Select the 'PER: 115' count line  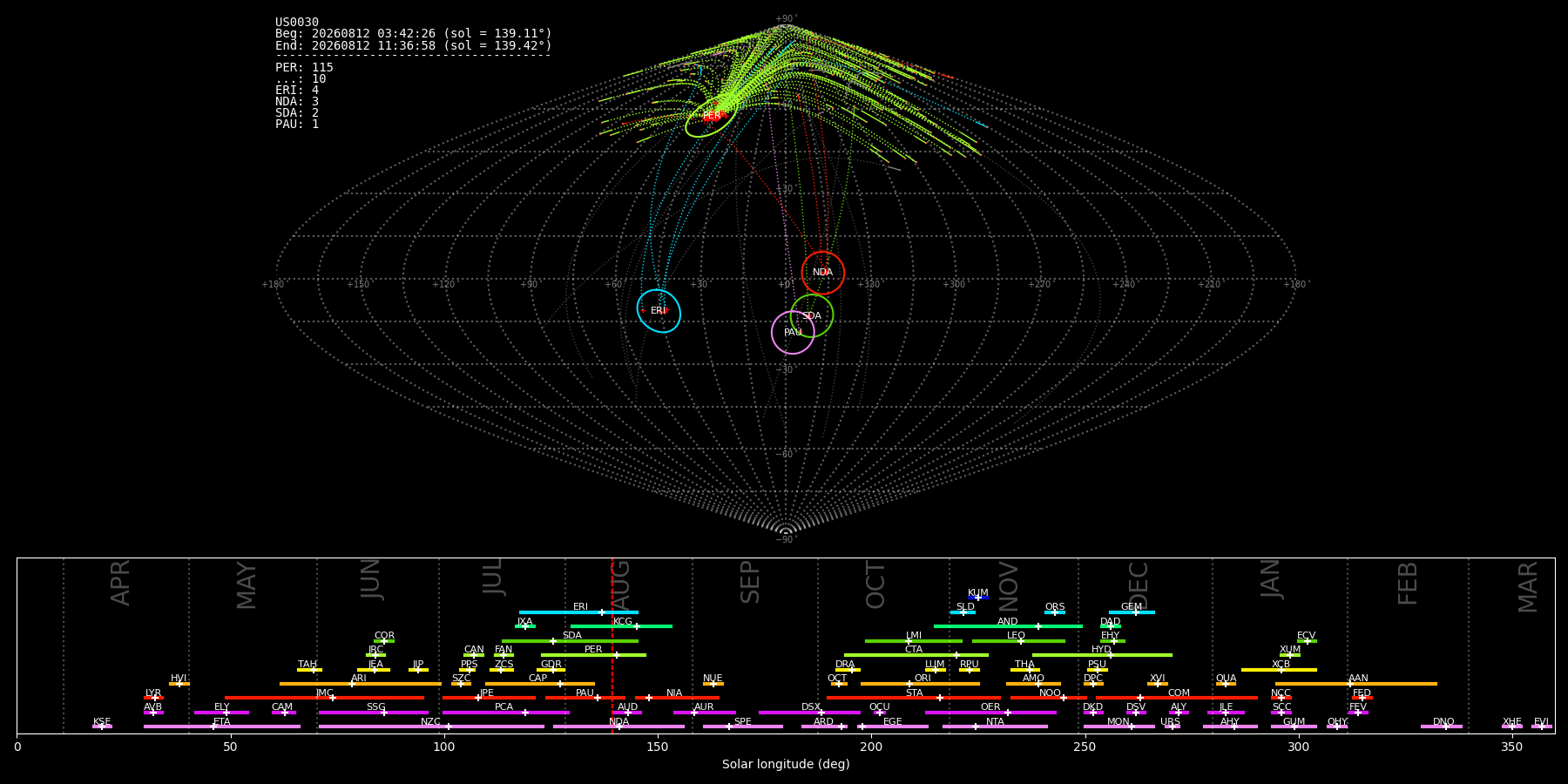304,68
